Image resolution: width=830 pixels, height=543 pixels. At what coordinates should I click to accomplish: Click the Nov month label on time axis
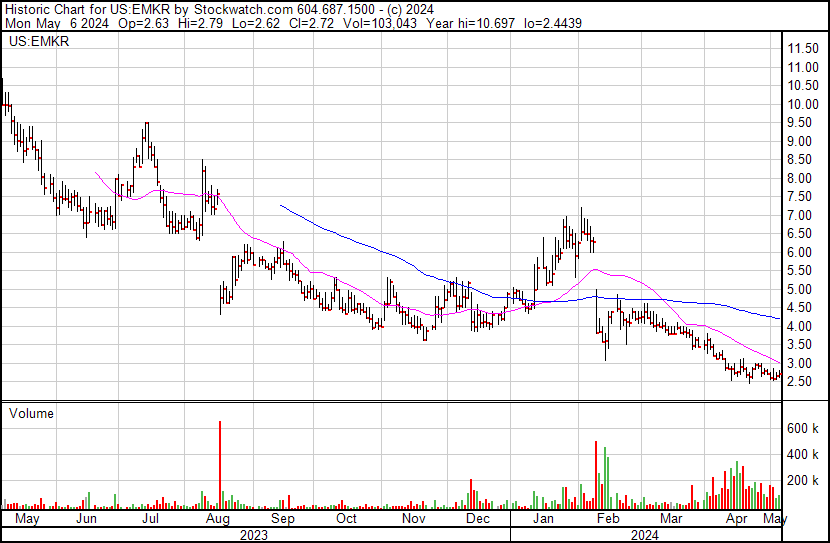pyautogui.click(x=413, y=520)
